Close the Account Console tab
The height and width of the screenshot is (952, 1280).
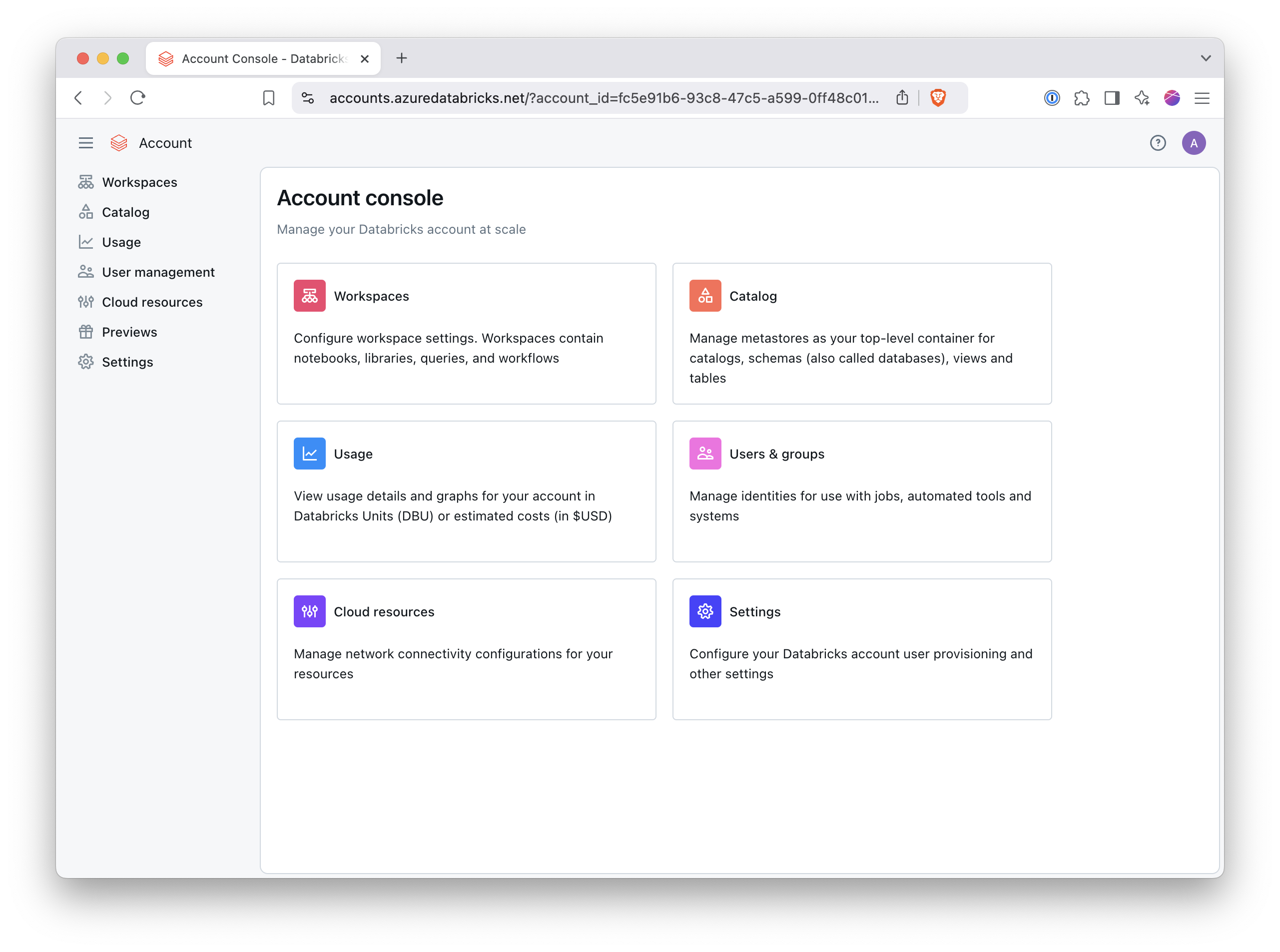364,59
